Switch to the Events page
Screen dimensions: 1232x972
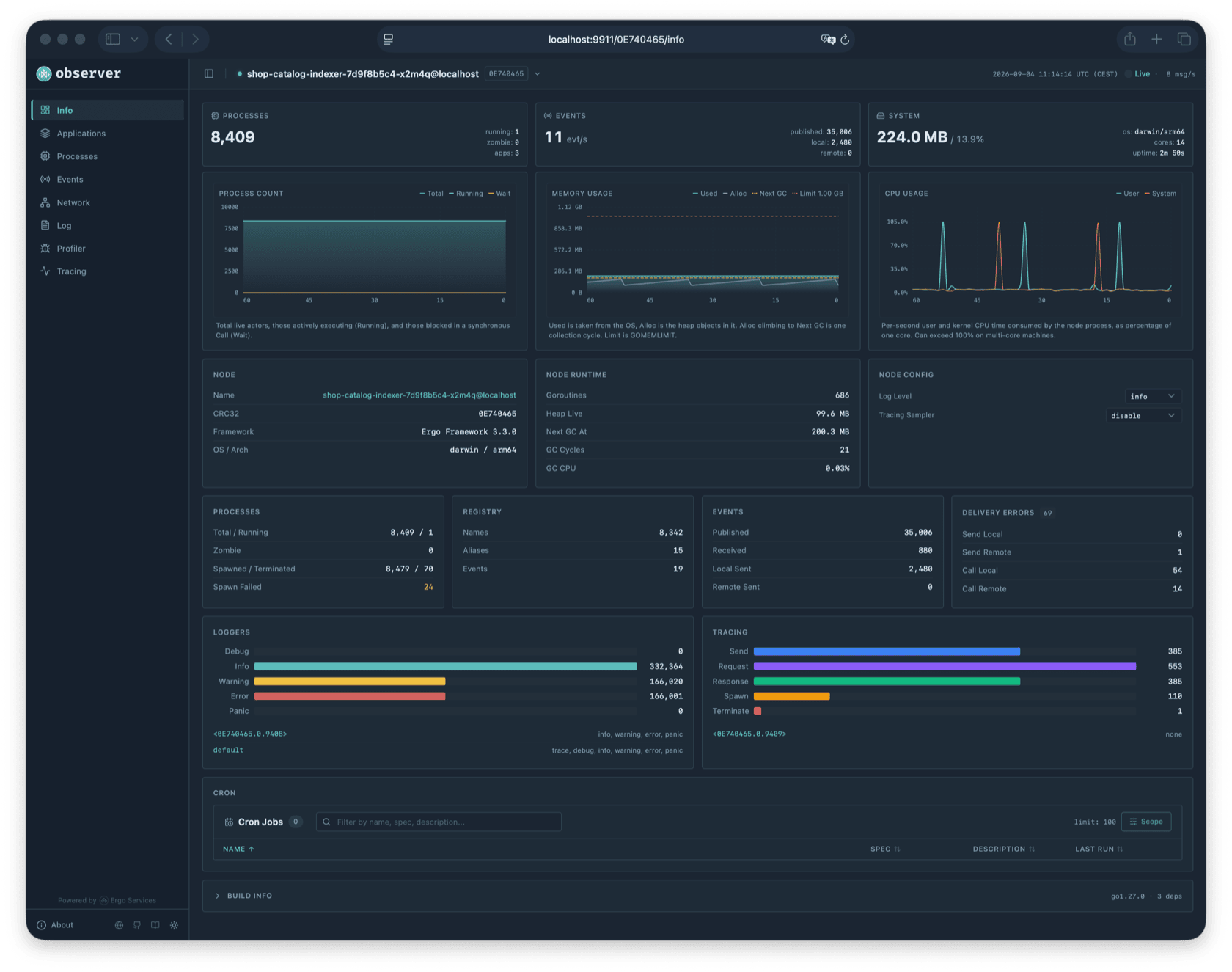(x=108, y=179)
